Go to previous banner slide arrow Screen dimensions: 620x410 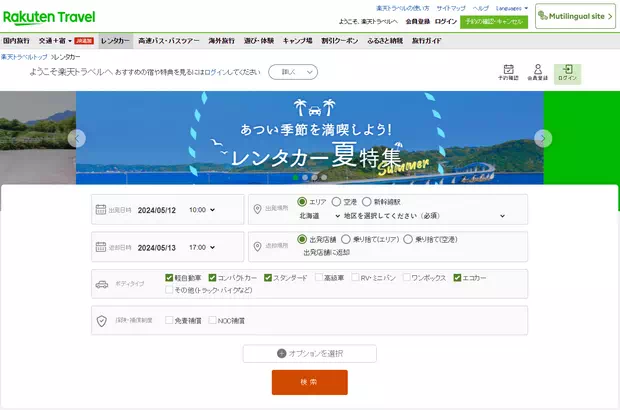77,138
